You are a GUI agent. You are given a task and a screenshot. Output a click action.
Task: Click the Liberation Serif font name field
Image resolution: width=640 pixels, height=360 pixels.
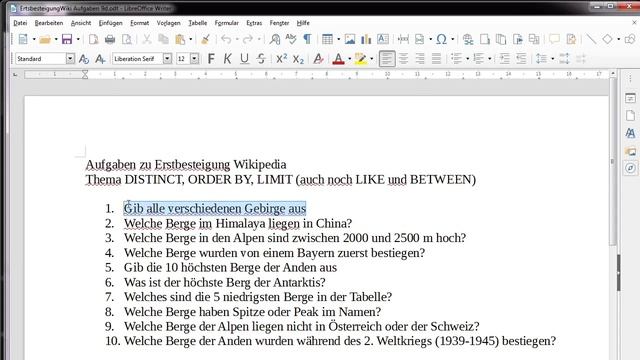pyautogui.click(x=138, y=59)
